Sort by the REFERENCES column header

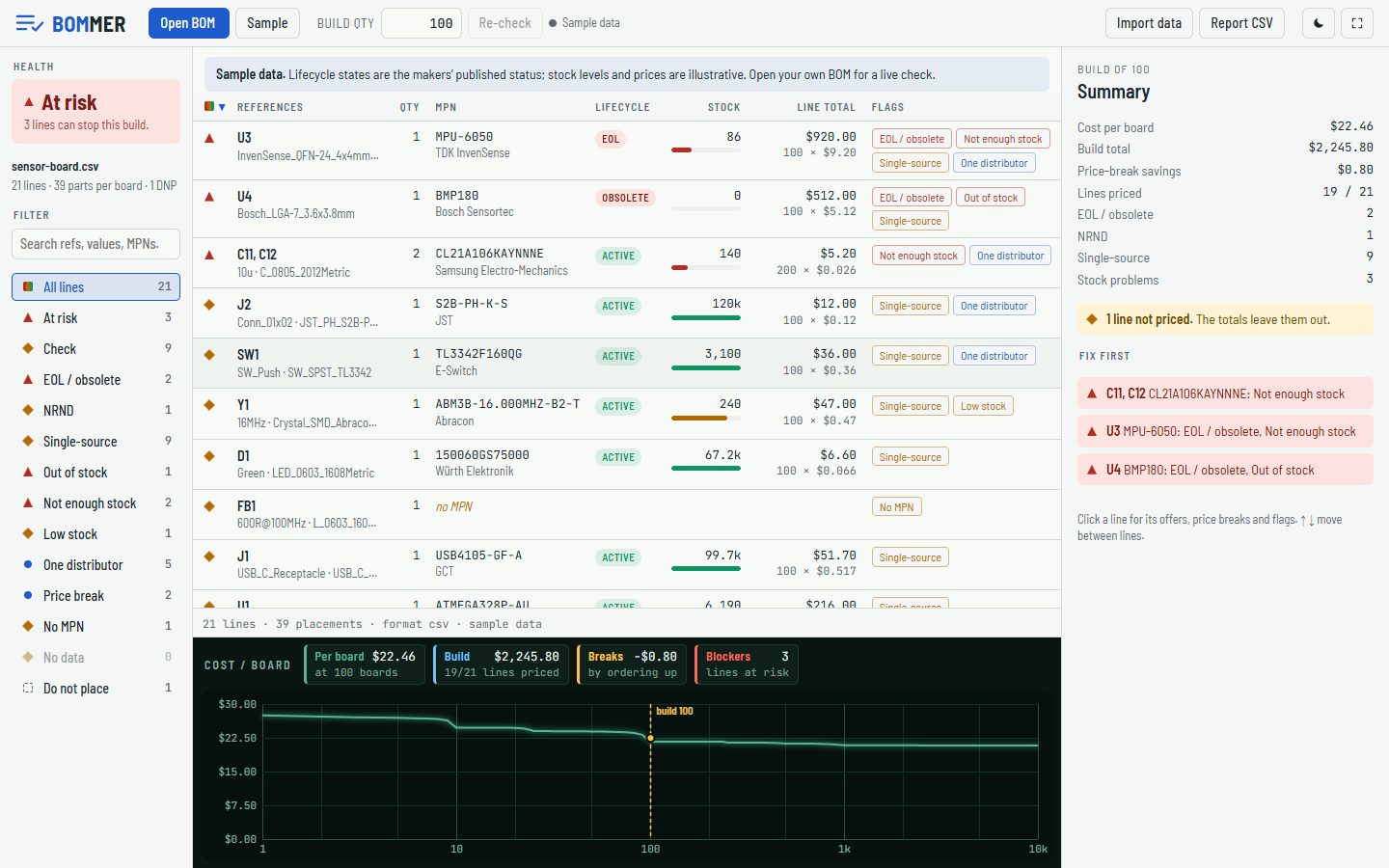tap(270, 107)
